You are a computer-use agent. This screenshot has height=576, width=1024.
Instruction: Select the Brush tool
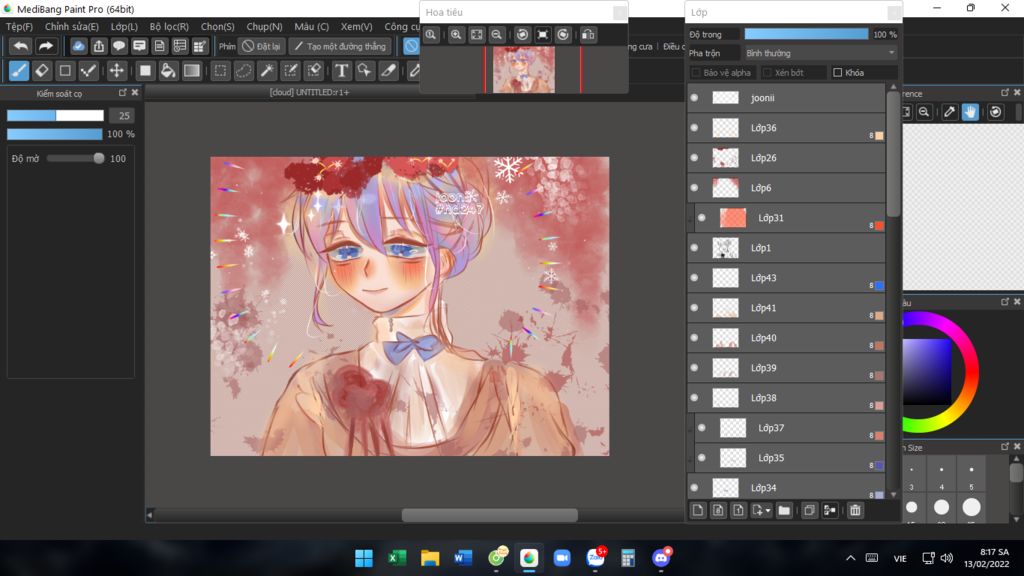19,71
